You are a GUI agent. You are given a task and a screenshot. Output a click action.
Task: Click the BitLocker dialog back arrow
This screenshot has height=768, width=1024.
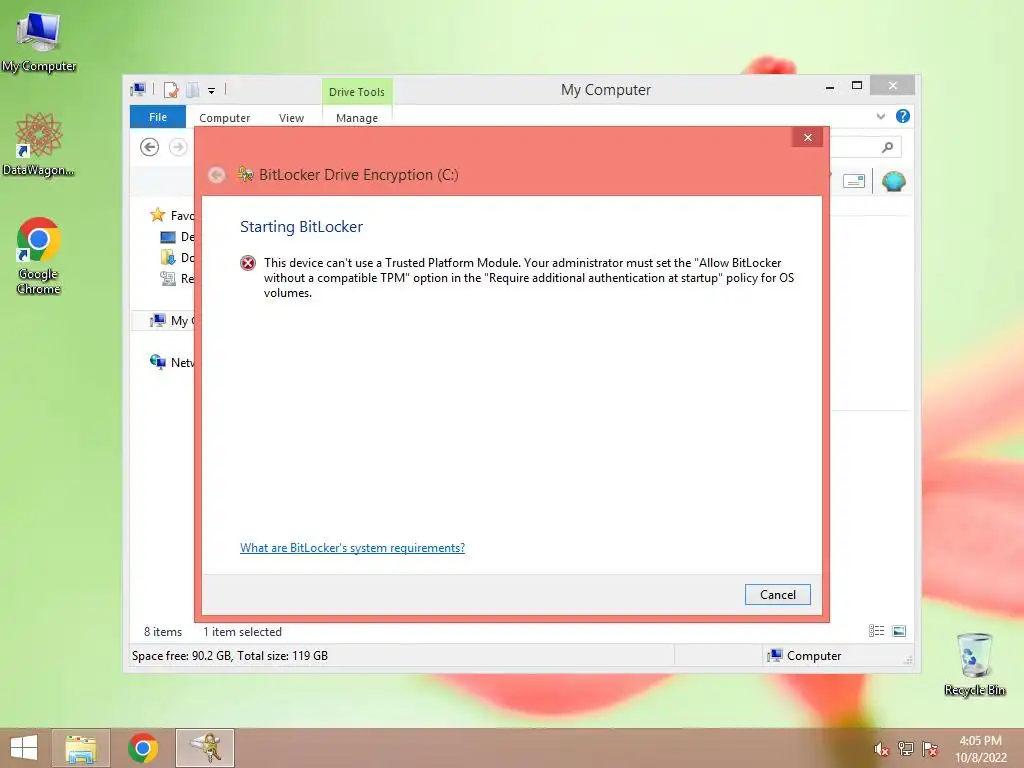pyautogui.click(x=217, y=175)
